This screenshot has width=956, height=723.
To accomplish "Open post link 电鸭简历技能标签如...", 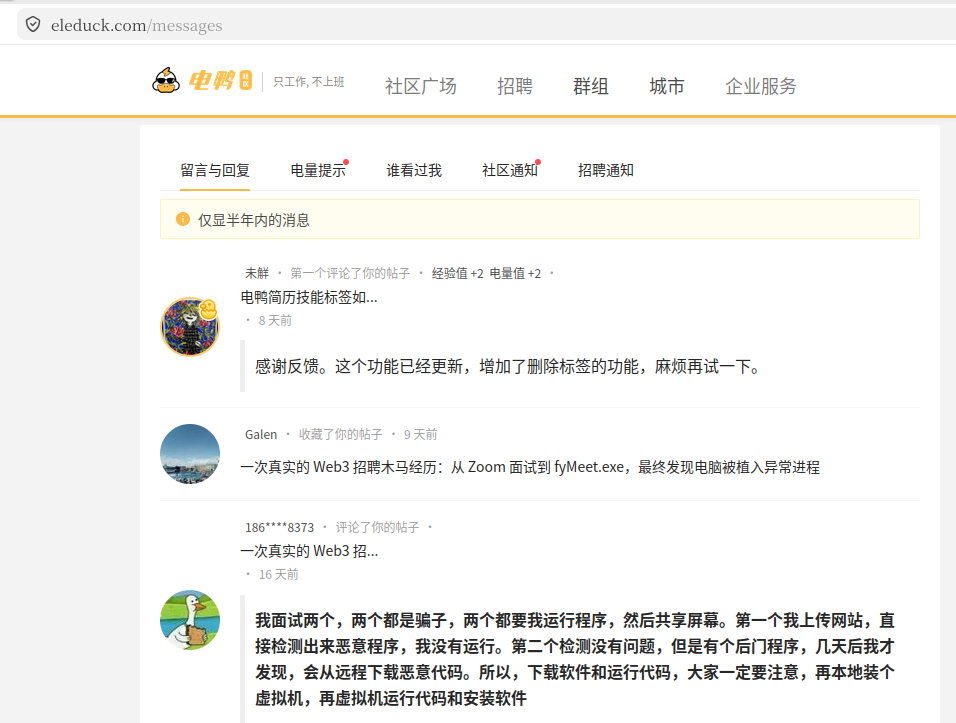I will pyautogui.click(x=309, y=297).
